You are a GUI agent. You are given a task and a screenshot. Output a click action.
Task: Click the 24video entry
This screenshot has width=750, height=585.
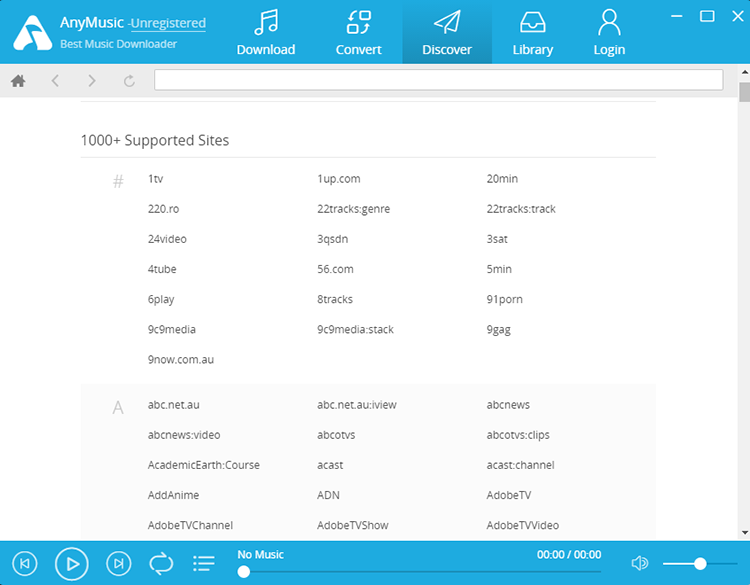tap(167, 239)
